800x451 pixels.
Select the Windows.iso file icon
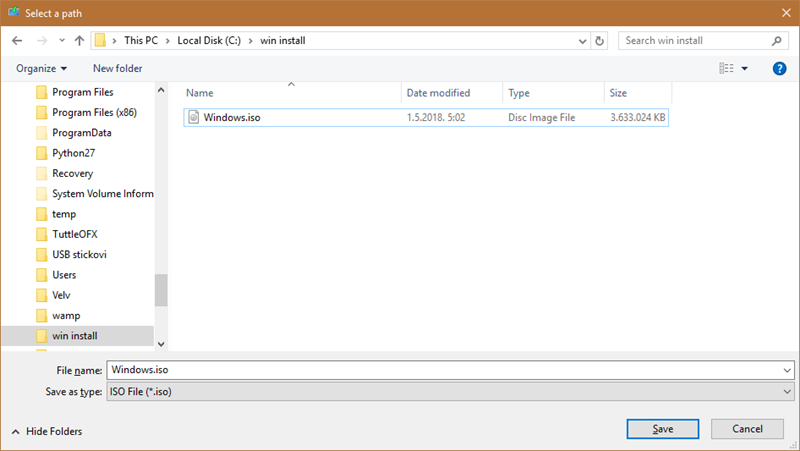(x=194, y=117)
